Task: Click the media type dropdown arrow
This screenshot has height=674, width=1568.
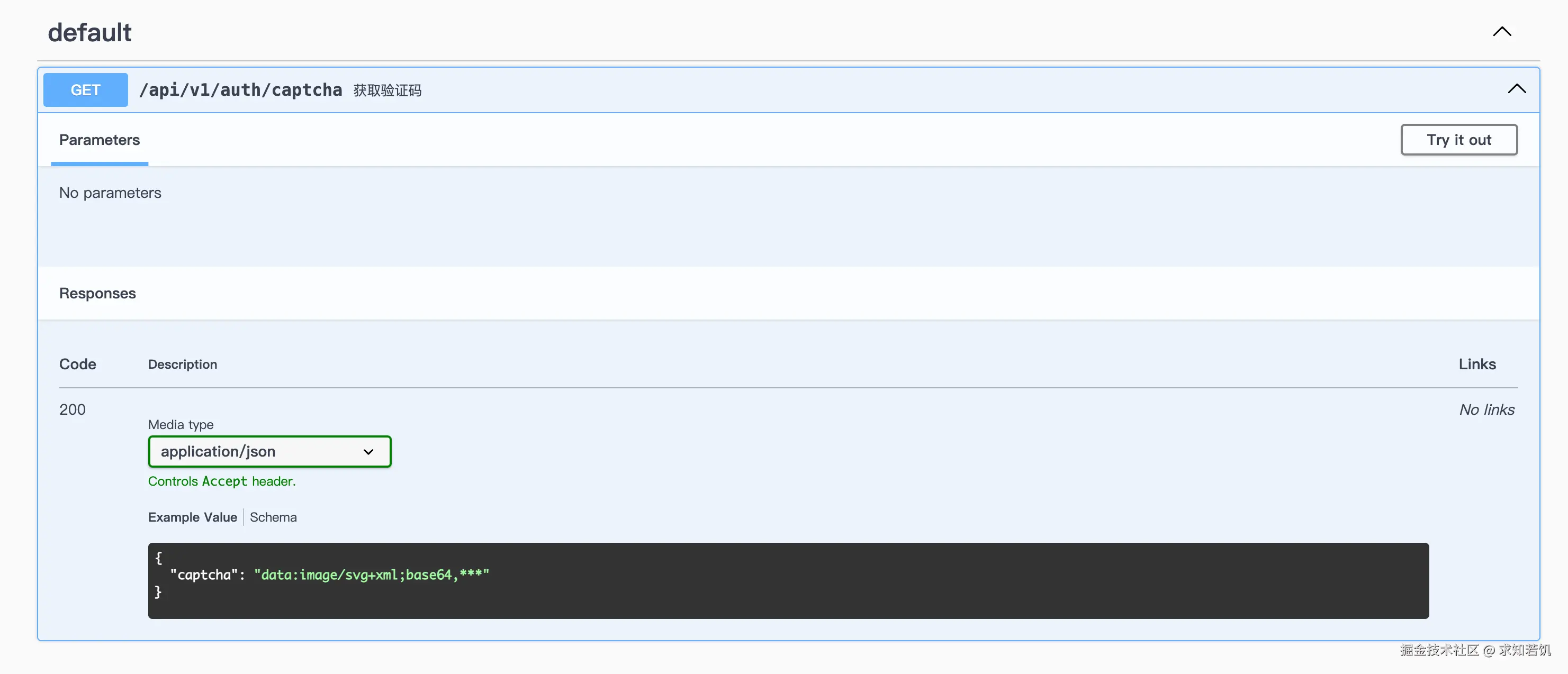Action: 368,452
